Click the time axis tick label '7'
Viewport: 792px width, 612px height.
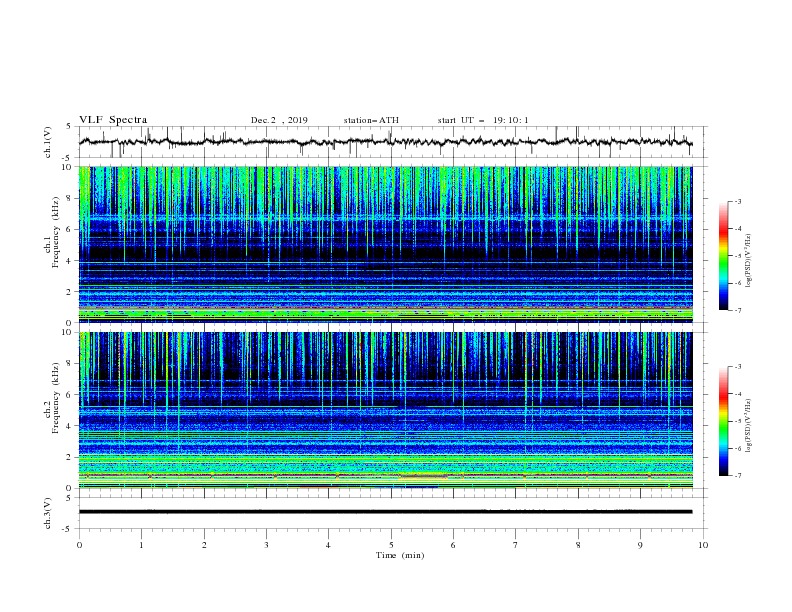point(516,545)
